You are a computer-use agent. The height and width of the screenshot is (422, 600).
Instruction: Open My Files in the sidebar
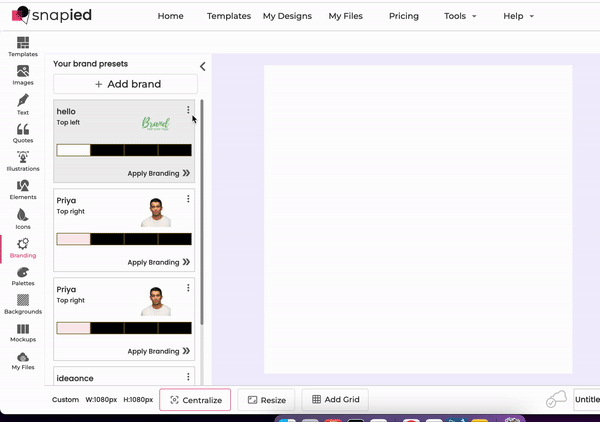[23, 361]
